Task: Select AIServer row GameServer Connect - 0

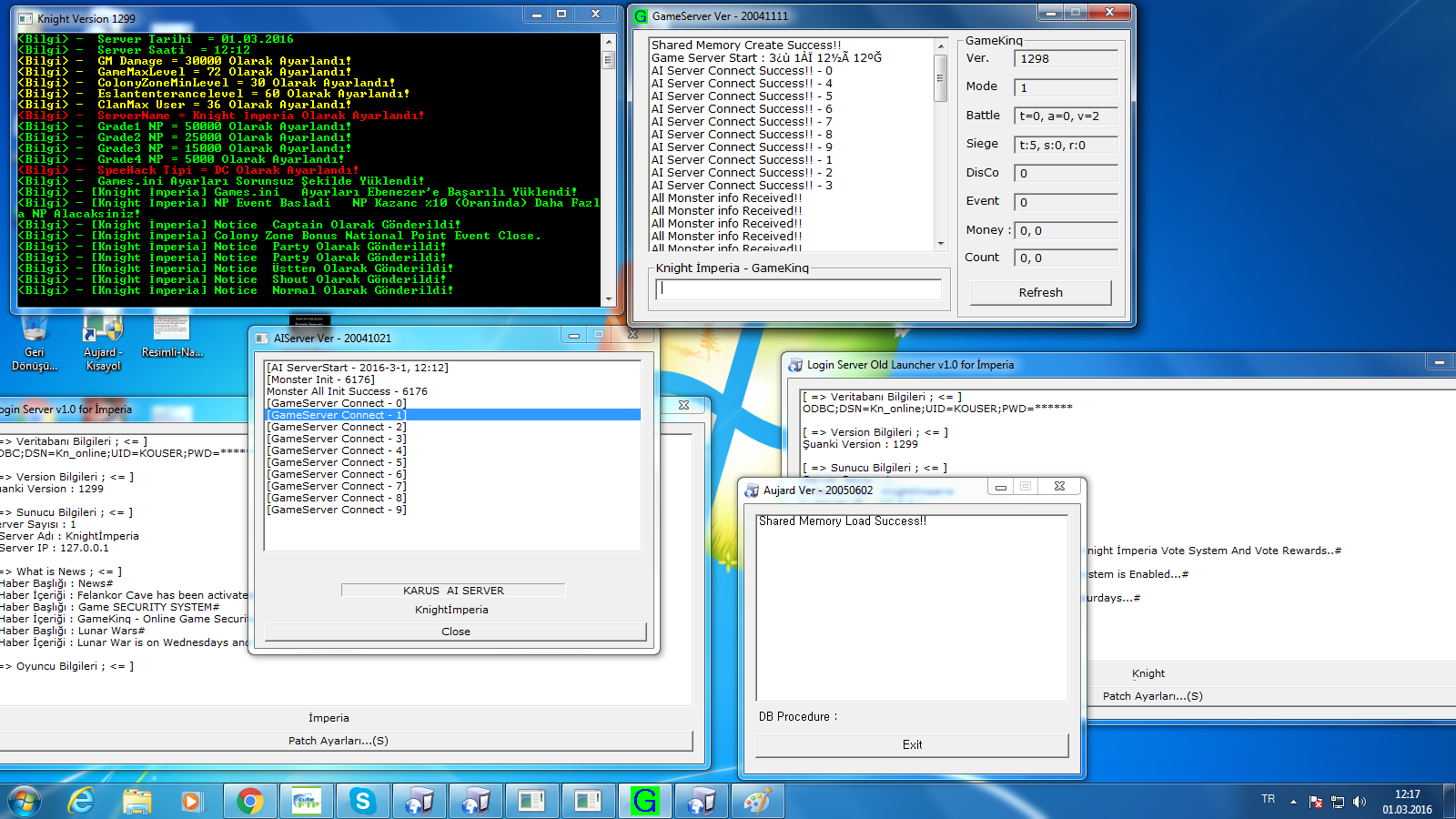Action: pos(452,403)
